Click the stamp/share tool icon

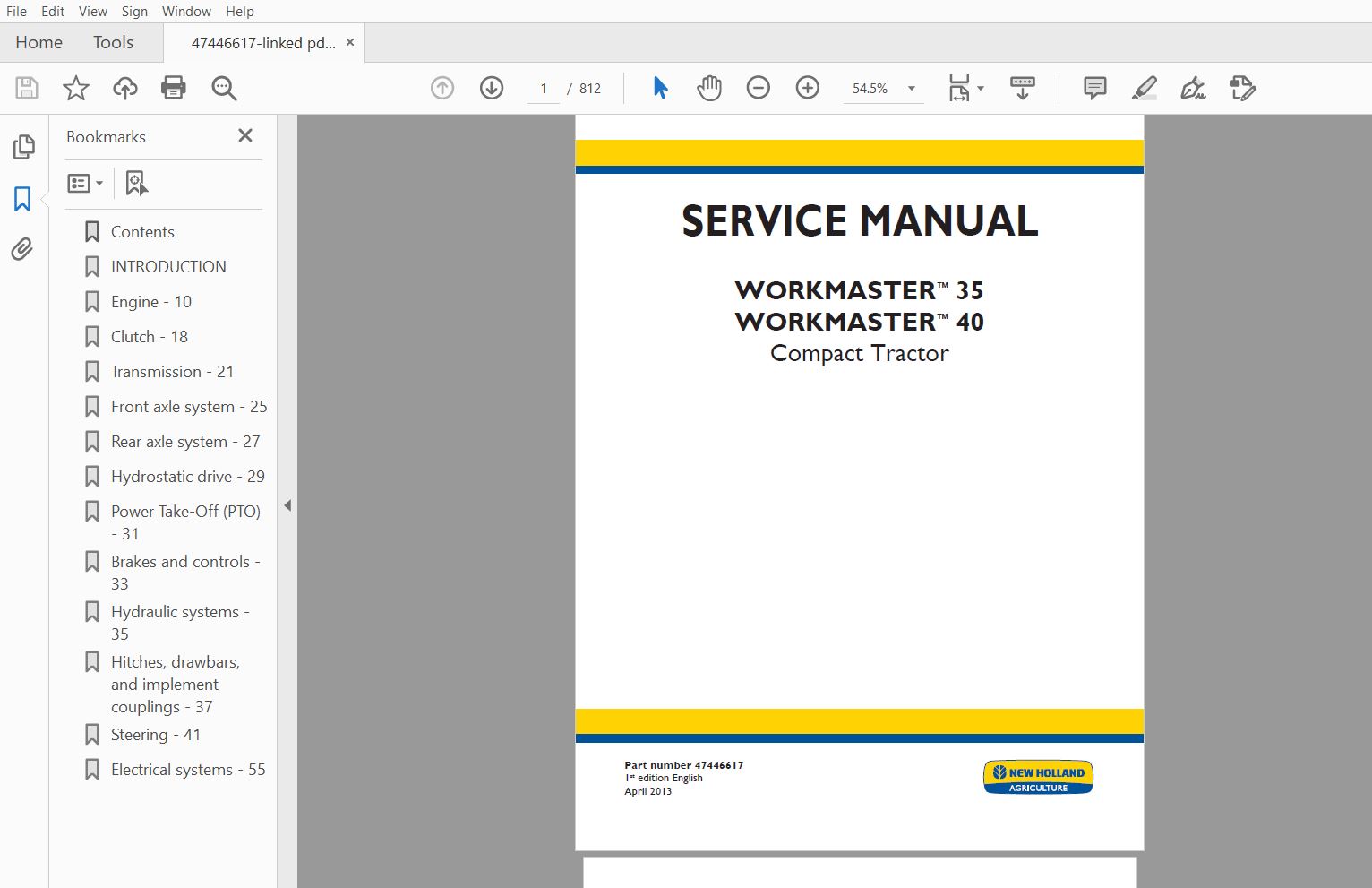tap(1243, 88)
